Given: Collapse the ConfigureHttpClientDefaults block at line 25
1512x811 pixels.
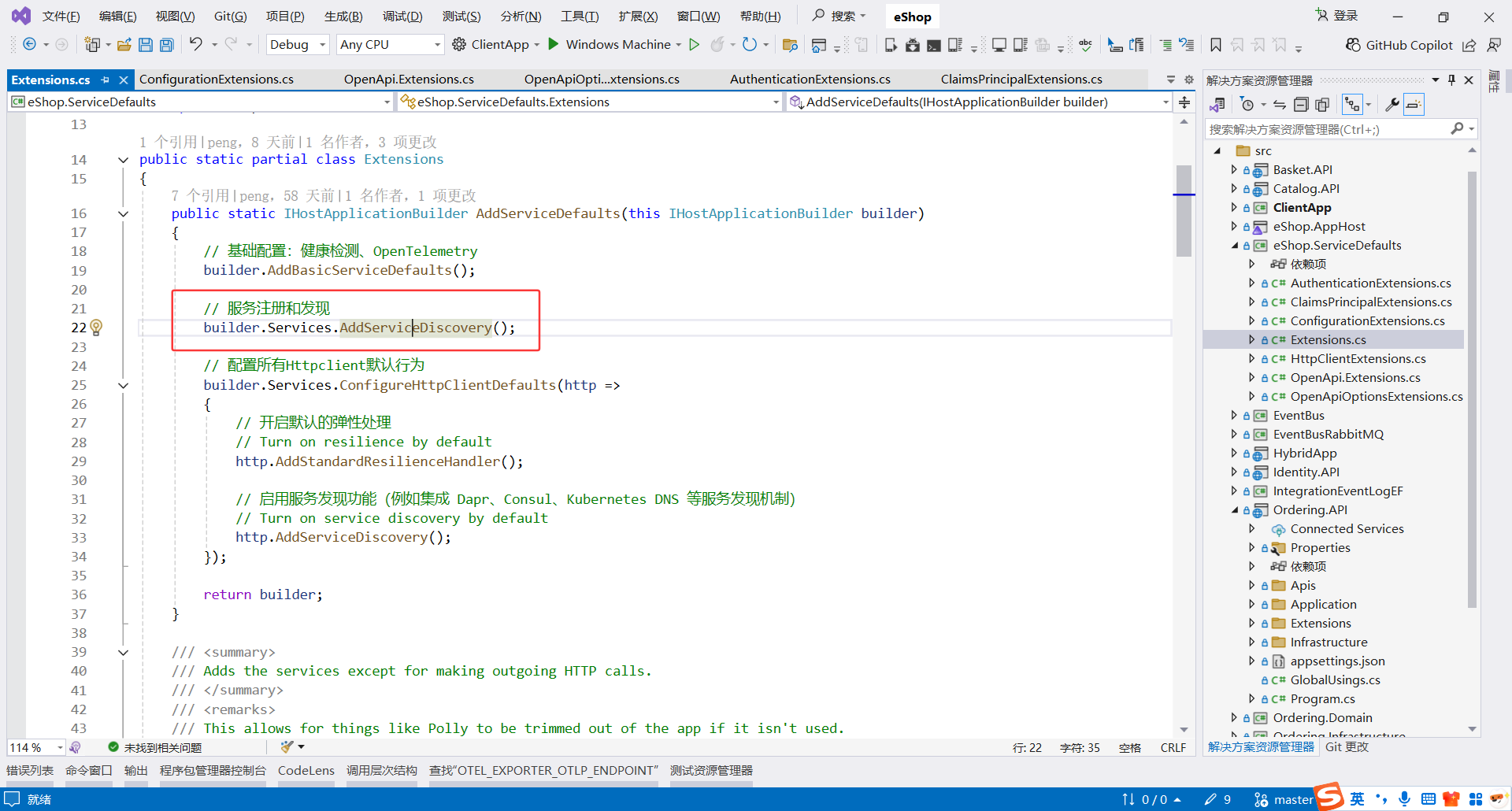Looking at the screenshot, I should click(x=123, y=386).
